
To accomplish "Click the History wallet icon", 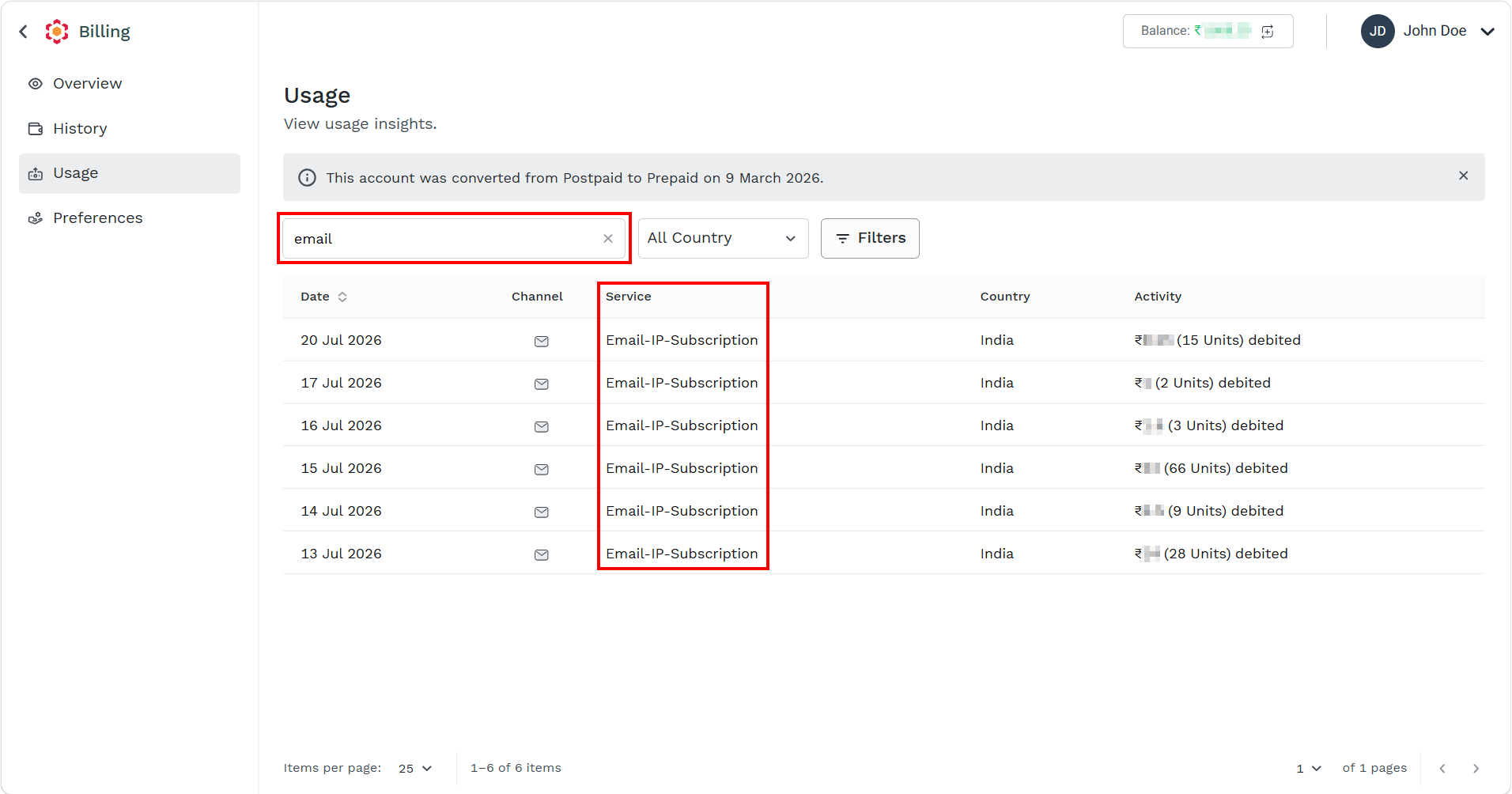I will click(x=36, y=129).
